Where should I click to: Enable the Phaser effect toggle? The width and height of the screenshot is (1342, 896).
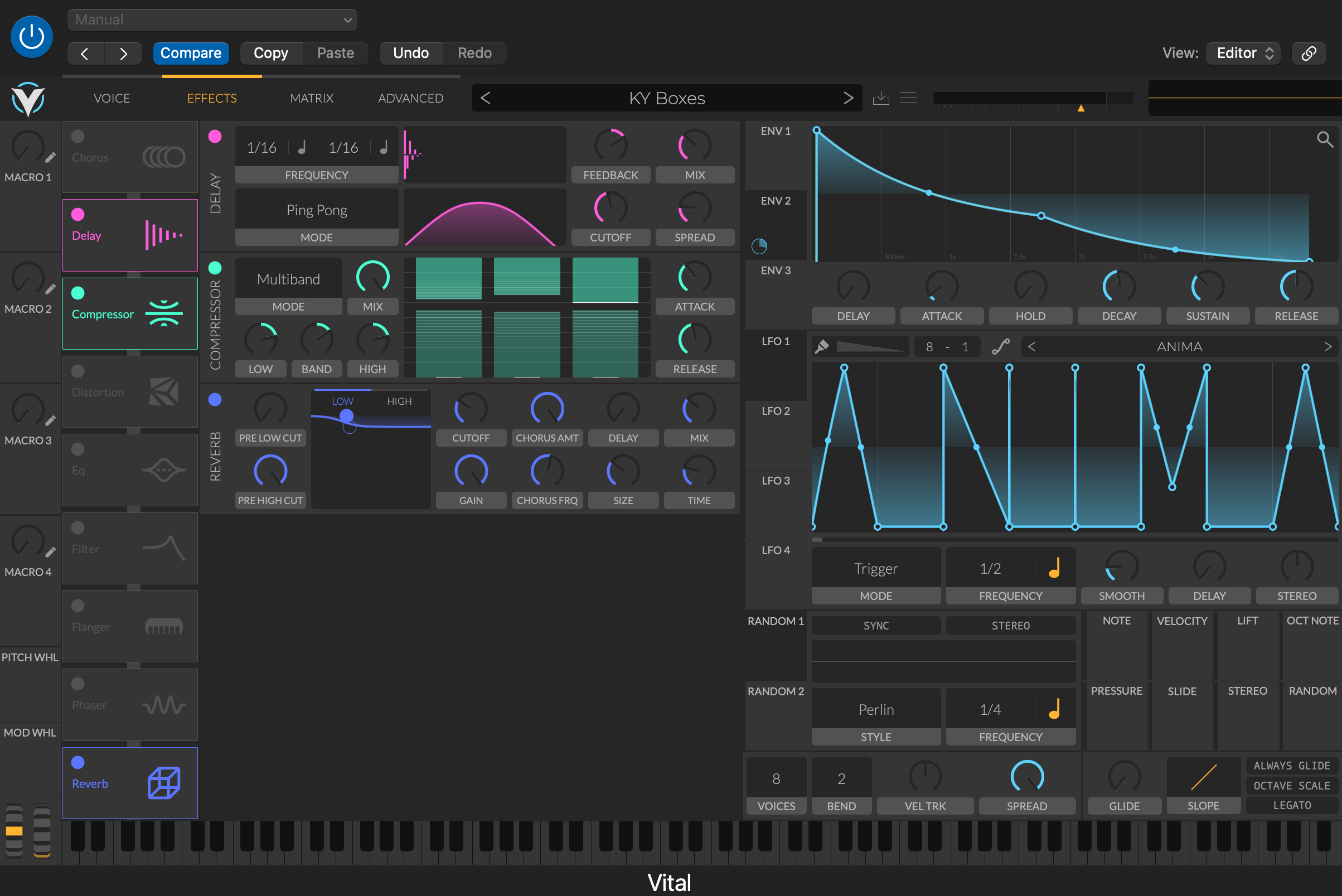(77, 684)
